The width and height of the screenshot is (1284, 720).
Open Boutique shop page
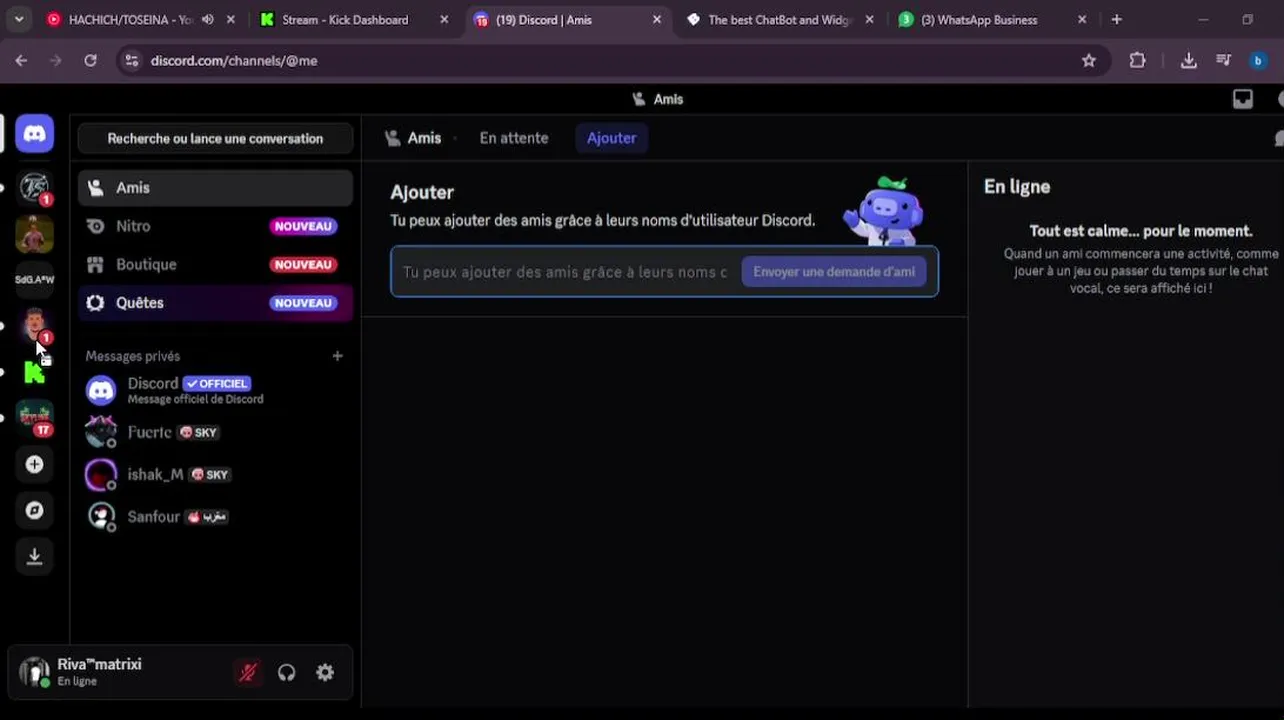[215, 264]
